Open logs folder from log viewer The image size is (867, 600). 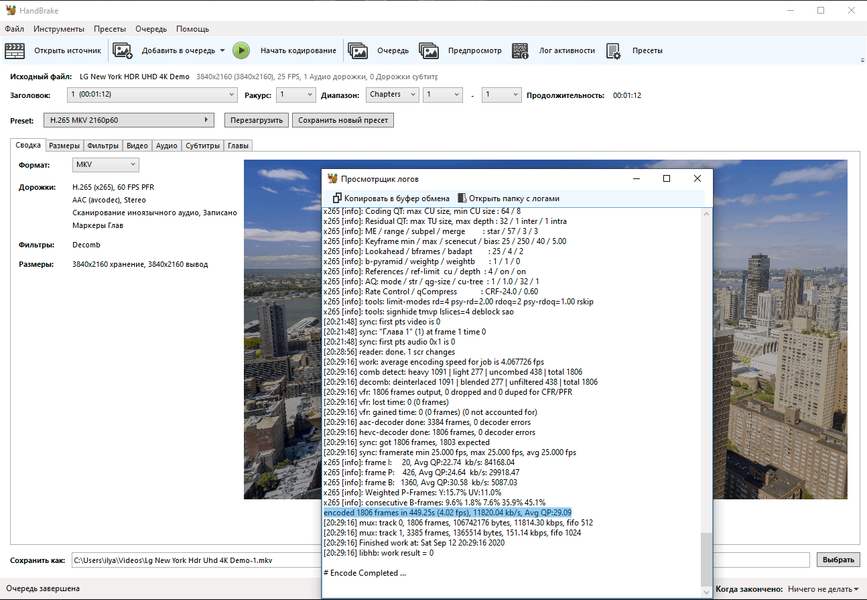pyautogui.click(x=509, y=198)
